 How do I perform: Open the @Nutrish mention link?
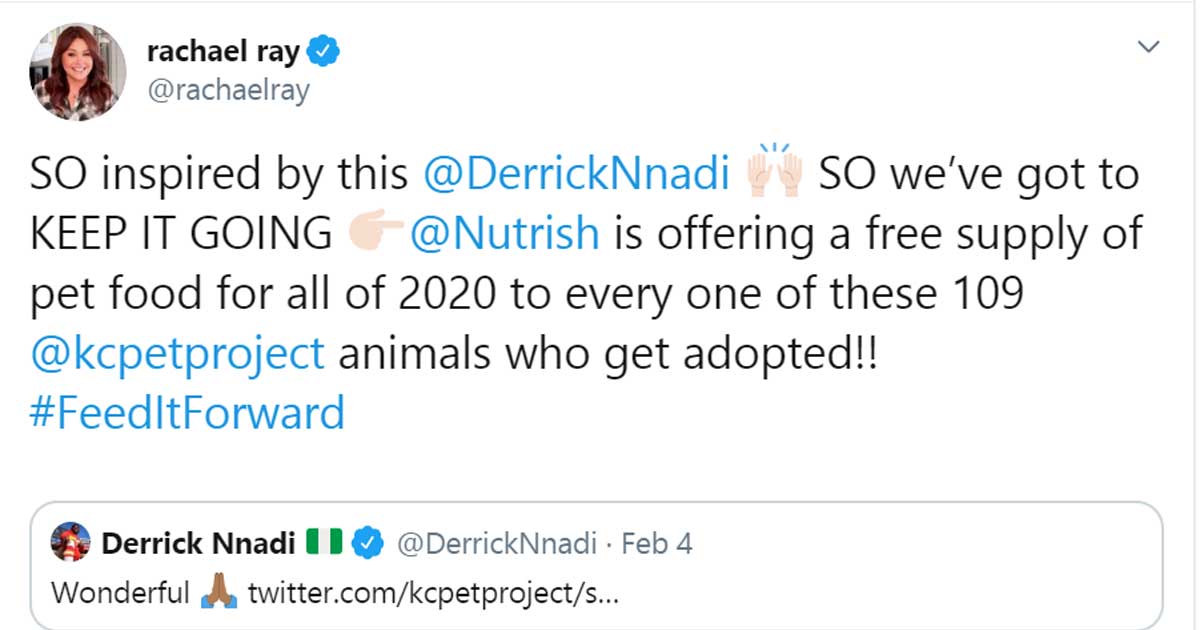click(506, 234)
